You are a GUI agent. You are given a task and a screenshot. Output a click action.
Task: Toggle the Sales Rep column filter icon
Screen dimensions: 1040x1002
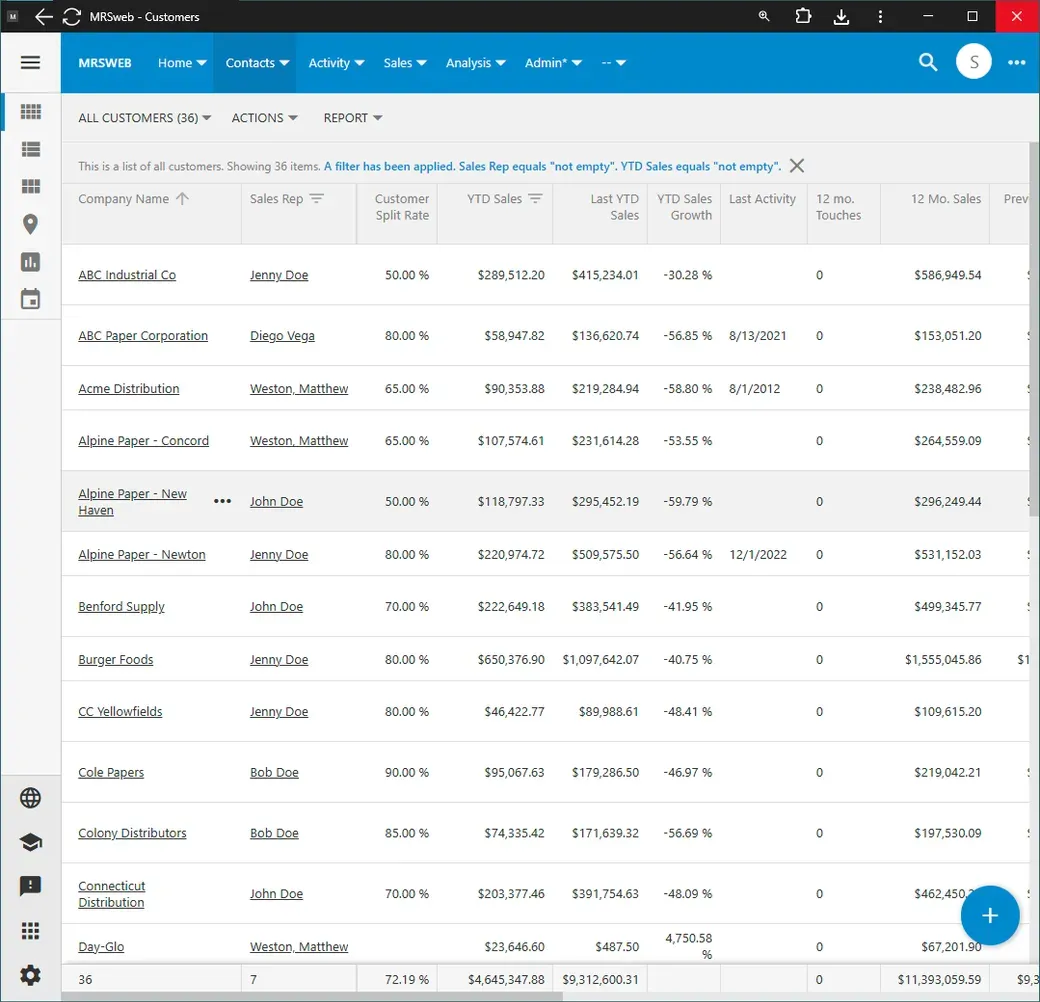tap(317, 199)
